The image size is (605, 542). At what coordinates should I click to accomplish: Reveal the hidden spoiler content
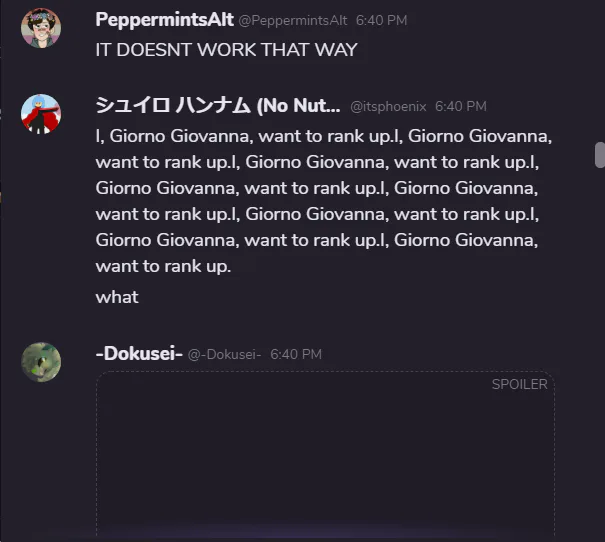click(x=325, y=454)
